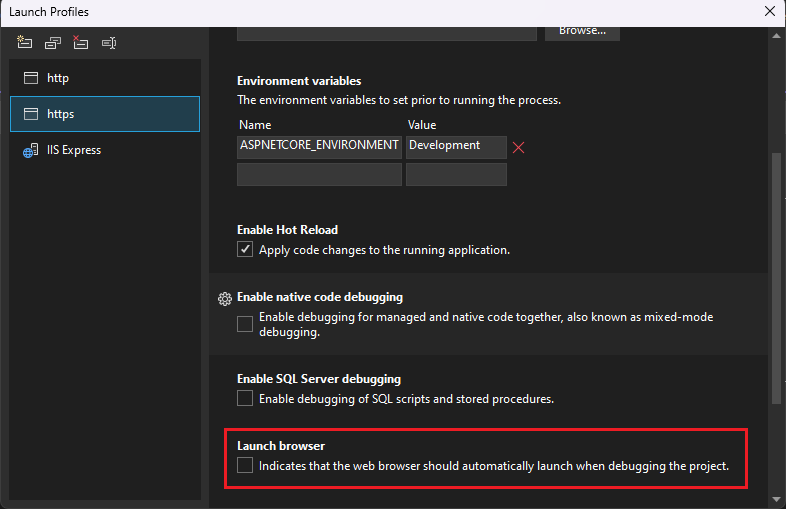Viewport: 786px width, 509px height.
Task: Click the gear icon beside native code debugging
Action: [x=225, y=298]
